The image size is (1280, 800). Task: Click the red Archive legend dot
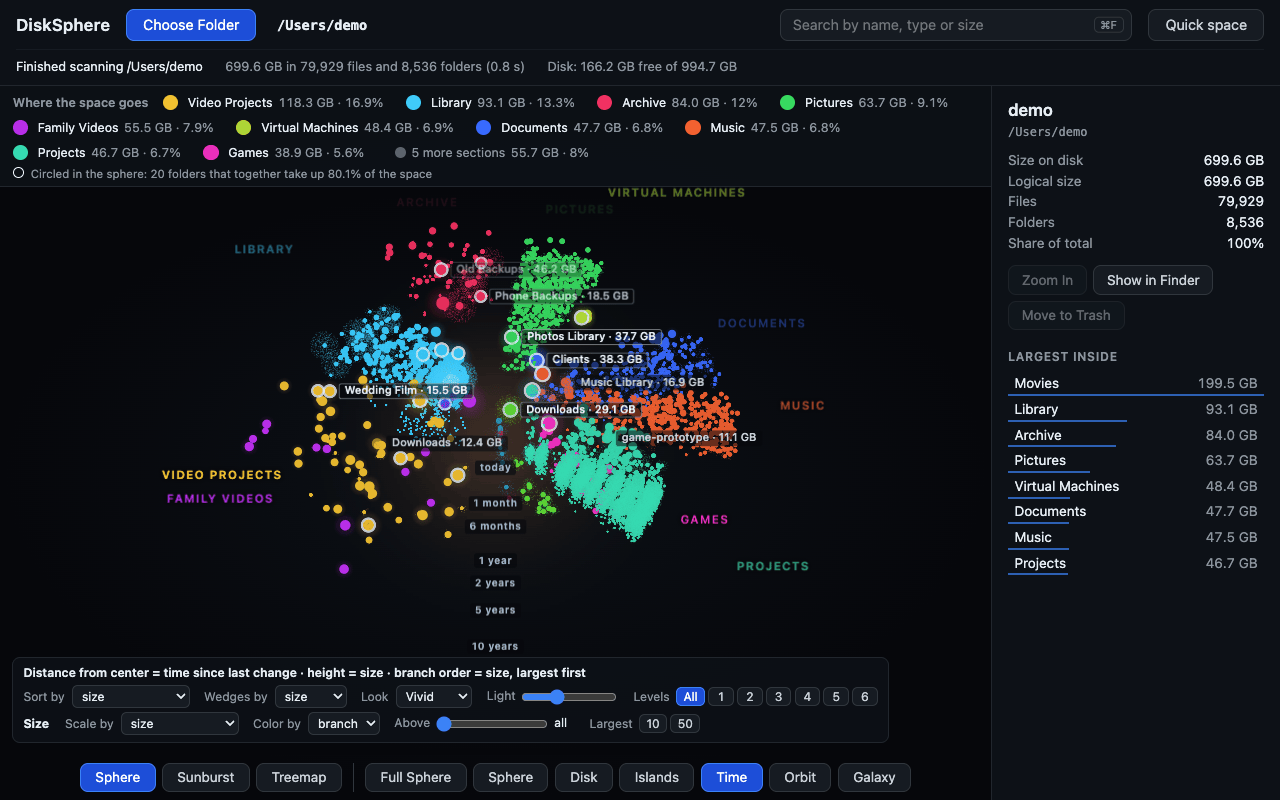pyautogui.click(x=605, y=103)
